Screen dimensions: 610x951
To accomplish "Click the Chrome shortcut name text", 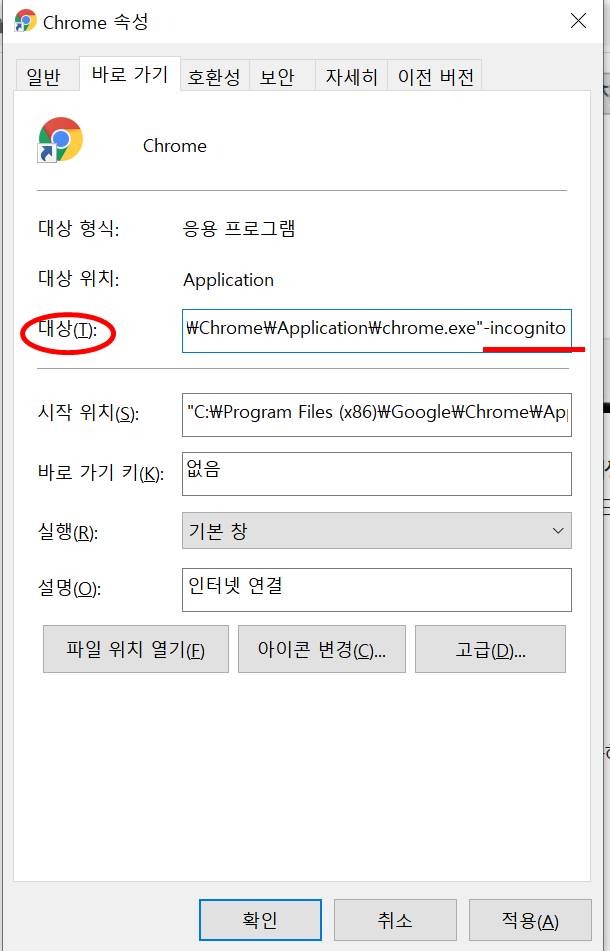I will tap(175, 146).
